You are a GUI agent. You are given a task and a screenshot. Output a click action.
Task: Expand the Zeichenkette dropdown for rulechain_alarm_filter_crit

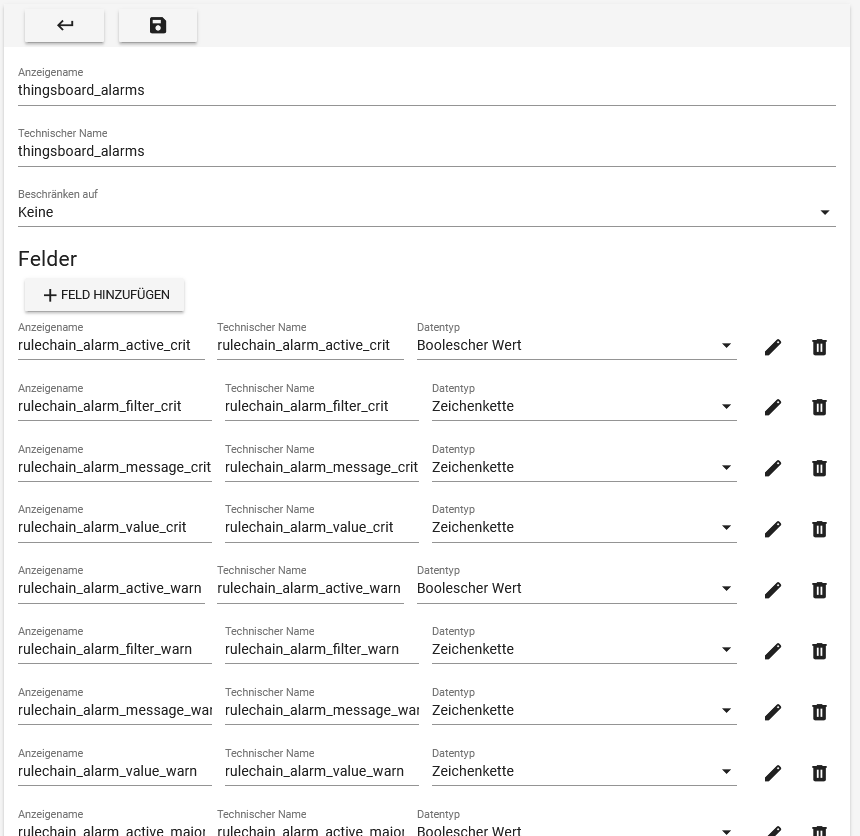[x=726, y=406]
